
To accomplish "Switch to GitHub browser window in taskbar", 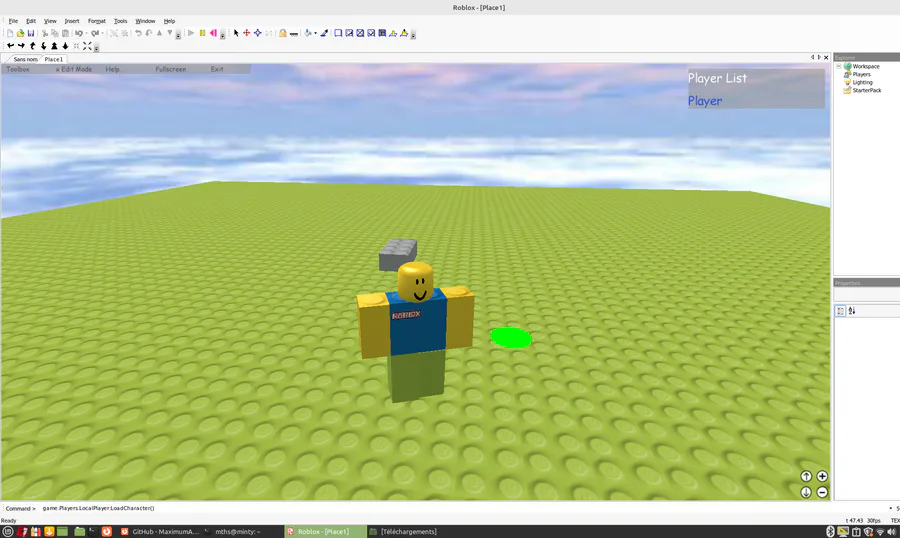I will tap(160, 532).
